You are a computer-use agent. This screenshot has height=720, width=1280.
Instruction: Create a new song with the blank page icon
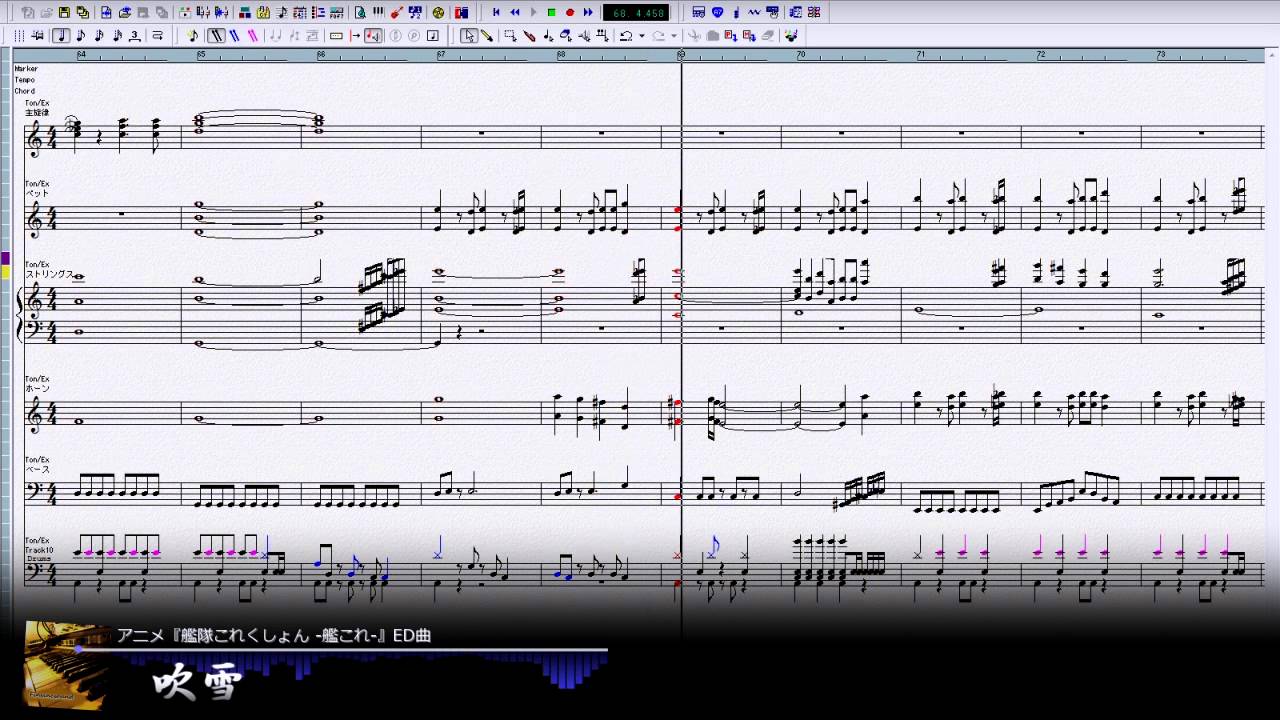coord(28,13)
